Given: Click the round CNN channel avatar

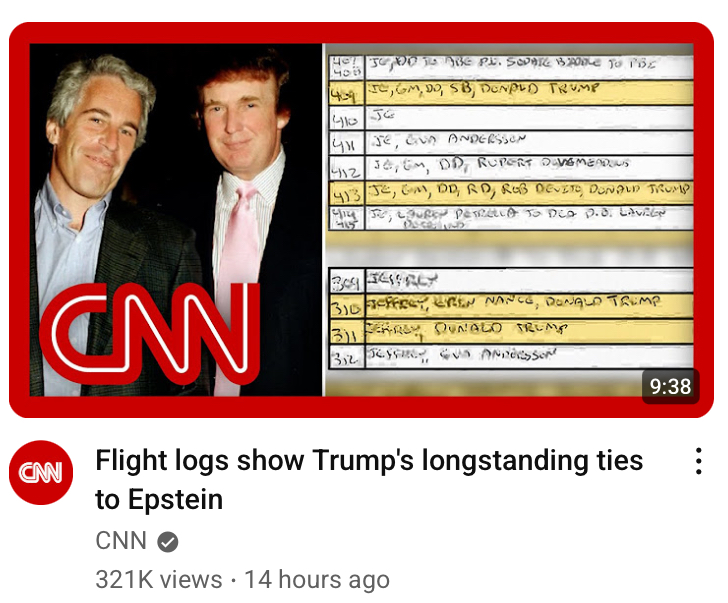Looking at the screenshot, I should pyautogui.click(x=41, y=473).
